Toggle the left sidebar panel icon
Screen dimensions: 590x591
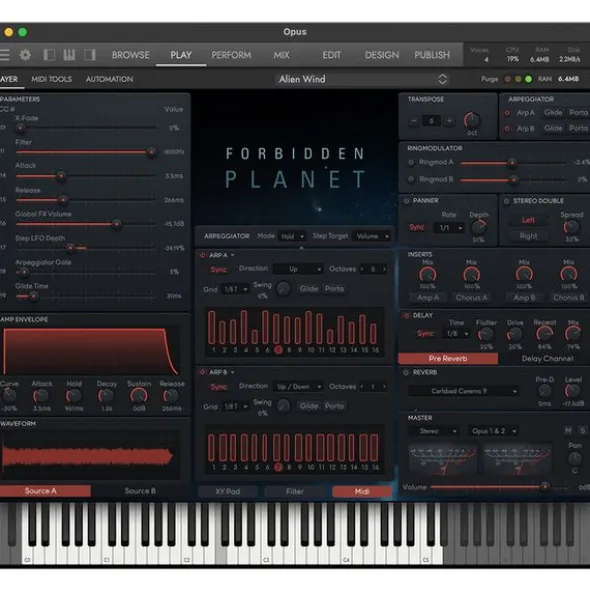coord(49,55)
